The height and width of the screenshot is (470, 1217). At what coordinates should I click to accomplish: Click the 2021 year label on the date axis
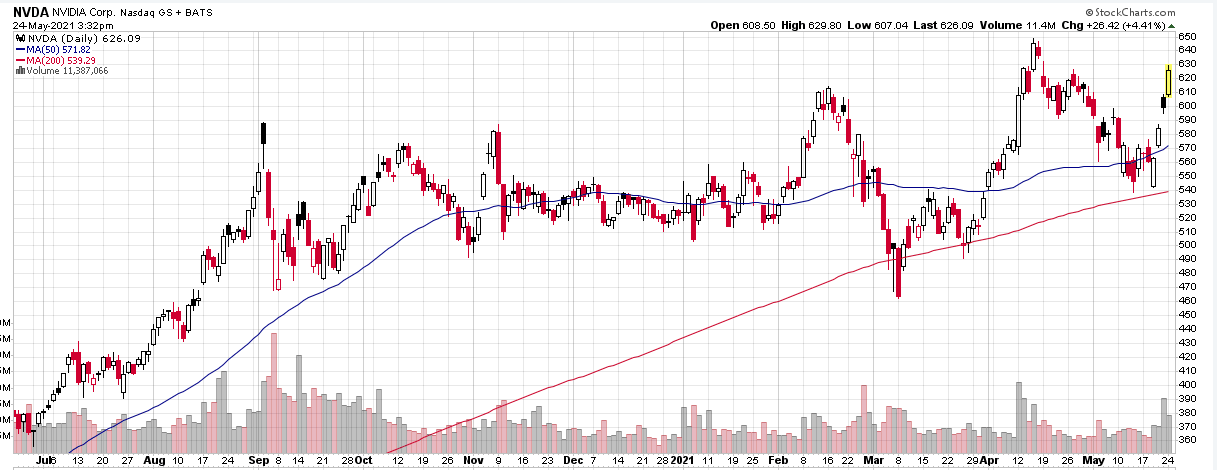683,461
